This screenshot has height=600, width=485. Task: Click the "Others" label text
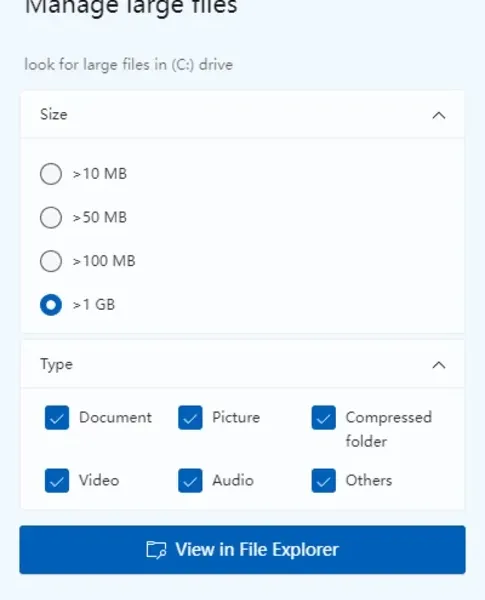coord(369,481)
